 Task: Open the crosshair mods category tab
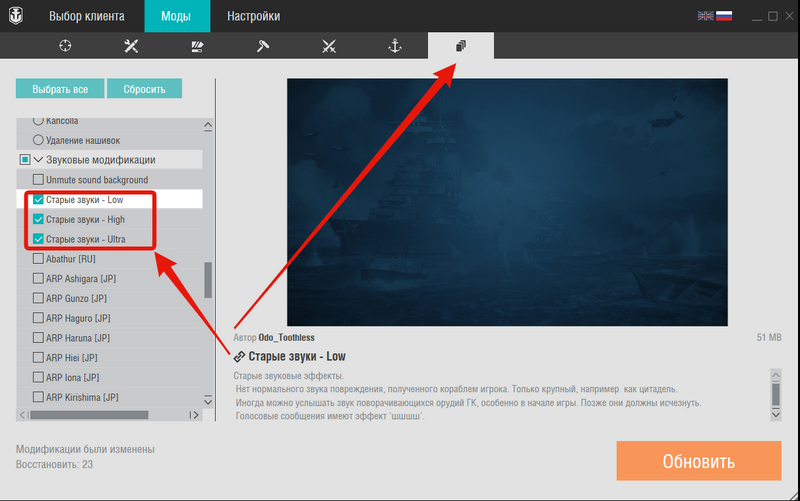point(65,46)
